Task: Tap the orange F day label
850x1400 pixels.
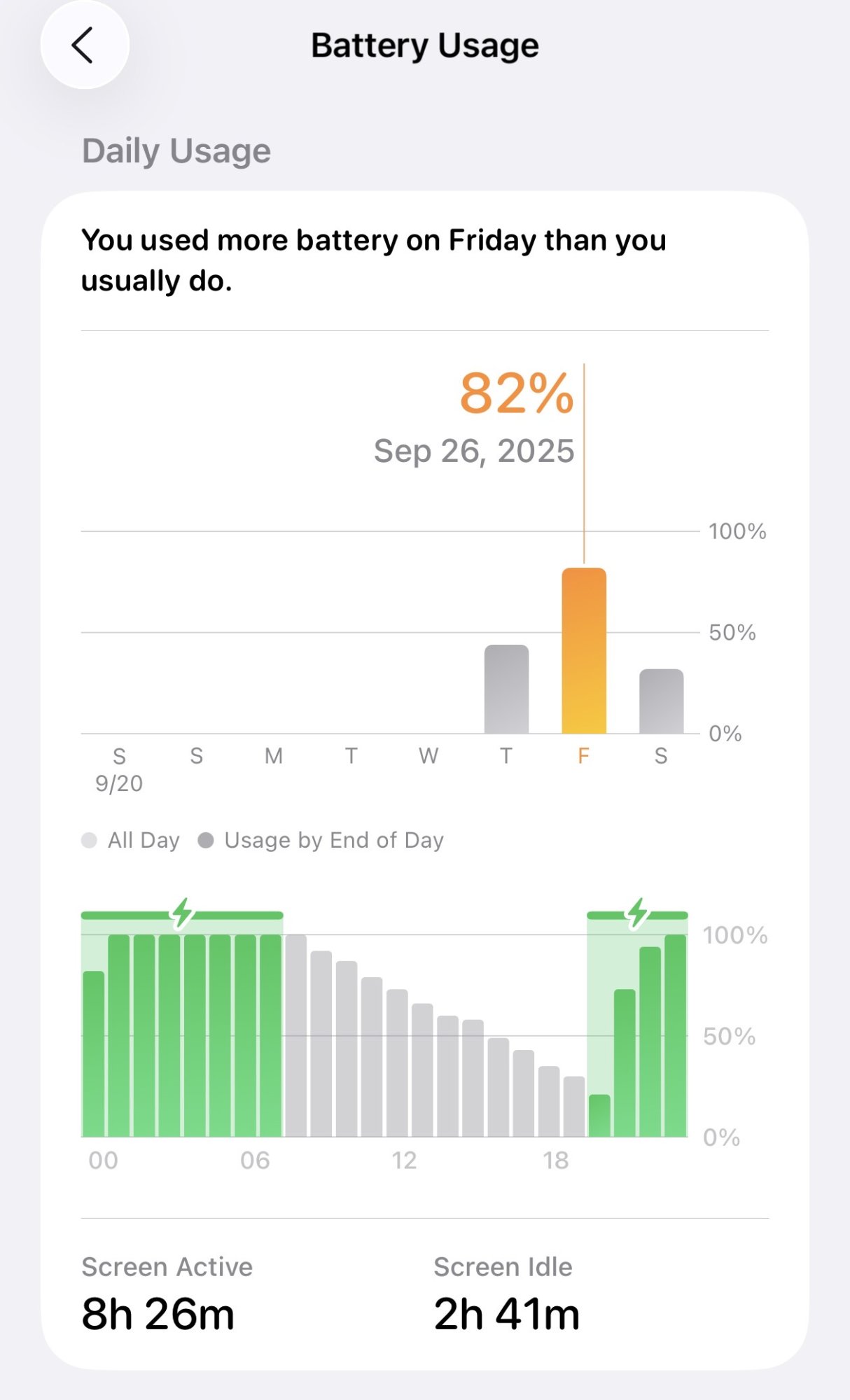Action: [583, 756]
